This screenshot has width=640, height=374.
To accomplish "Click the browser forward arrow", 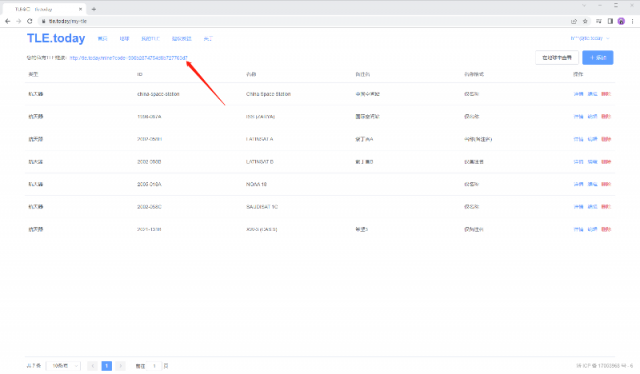I will pos(18,21).
